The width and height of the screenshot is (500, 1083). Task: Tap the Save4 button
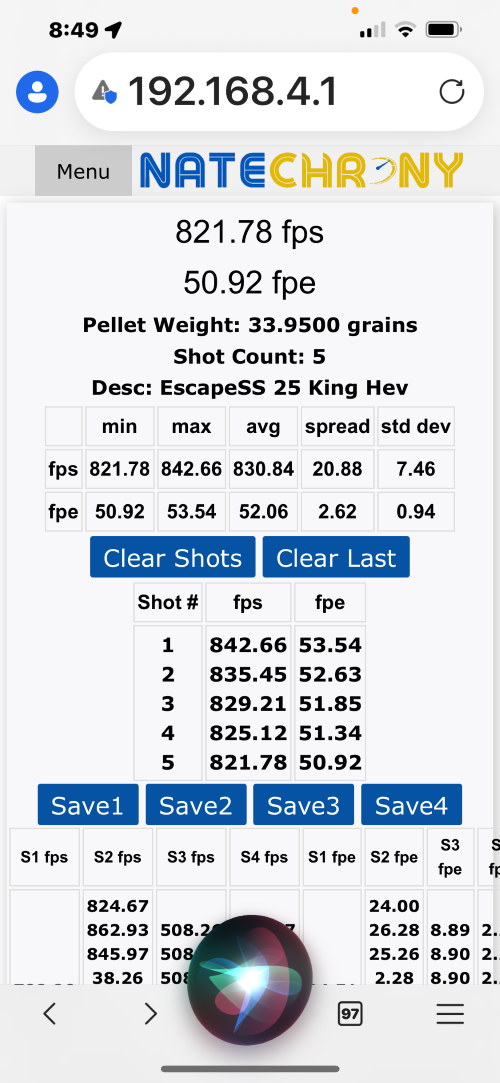tap(411, 805)
